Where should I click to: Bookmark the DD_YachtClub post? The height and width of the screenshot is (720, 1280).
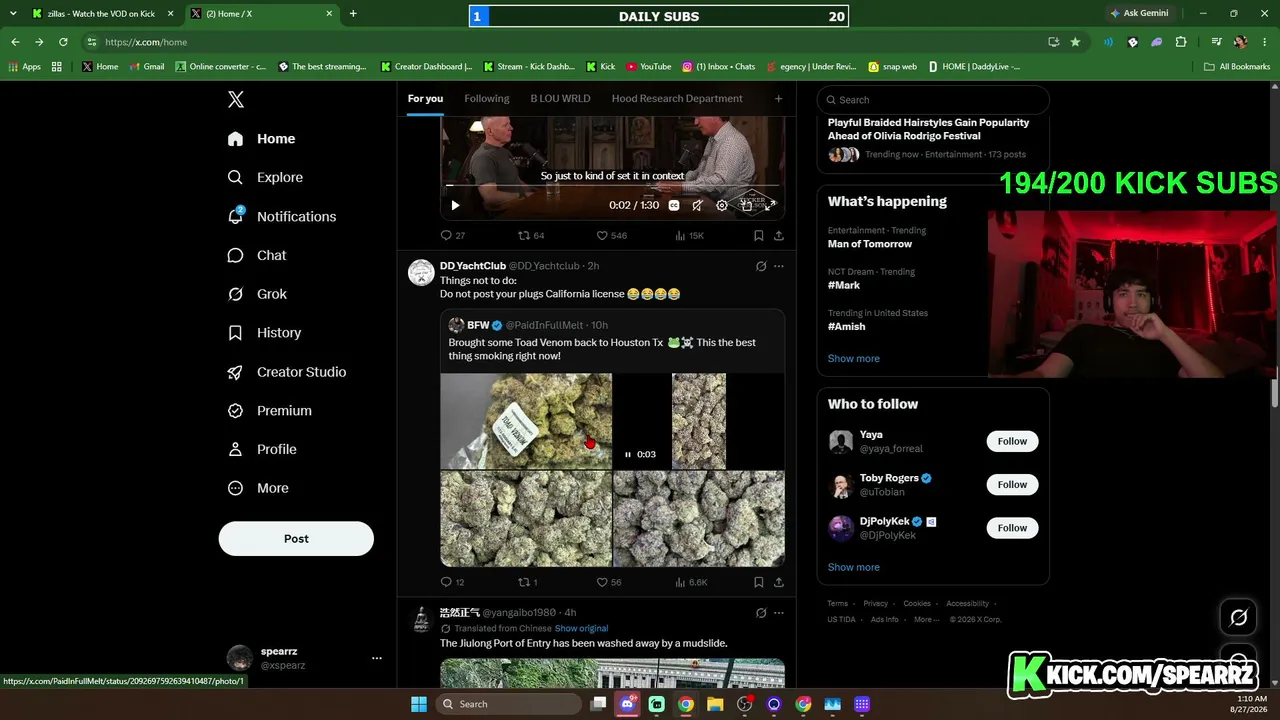pos(759,582)
